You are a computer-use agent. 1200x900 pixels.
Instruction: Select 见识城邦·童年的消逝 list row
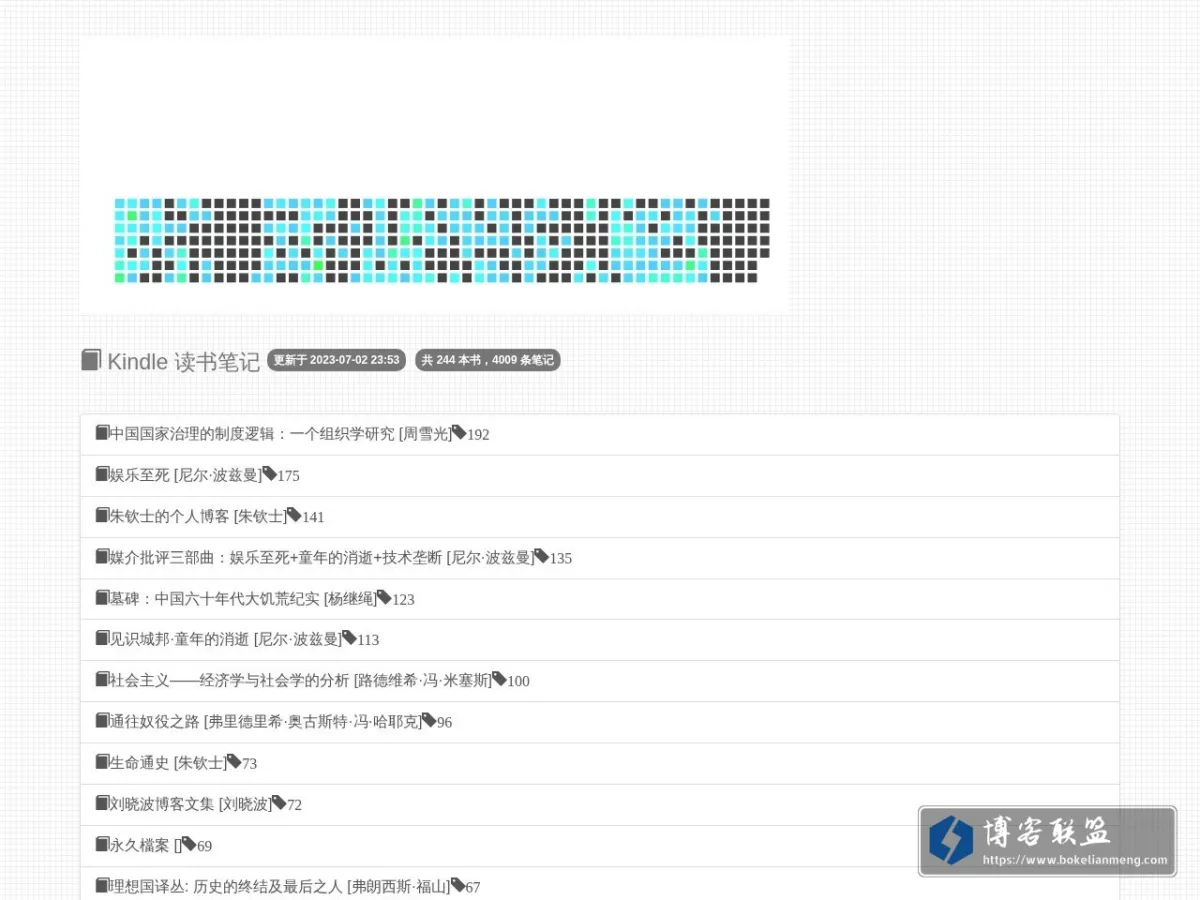pos(600,640)
